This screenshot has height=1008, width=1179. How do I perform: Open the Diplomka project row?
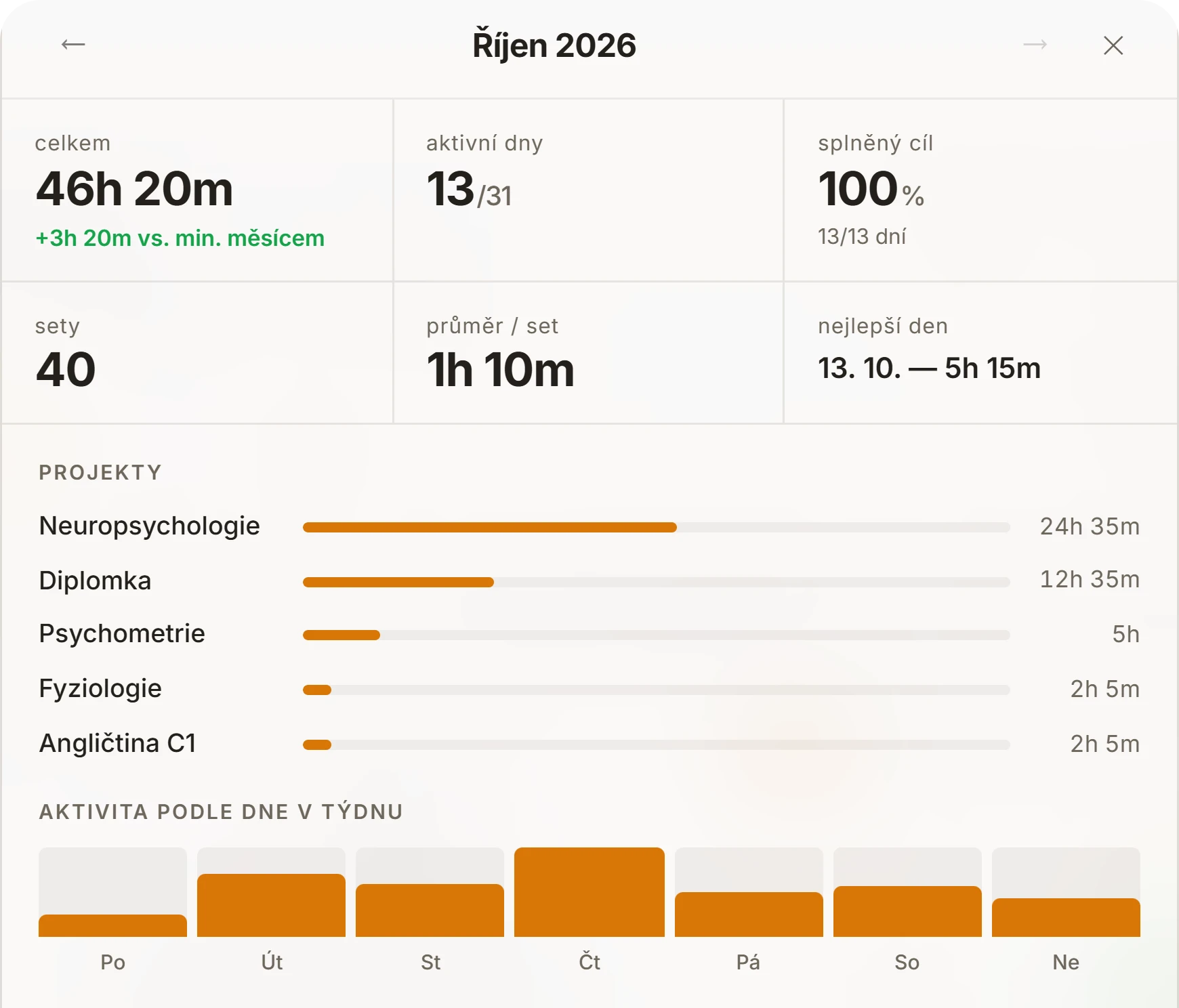tap(589, 581)
